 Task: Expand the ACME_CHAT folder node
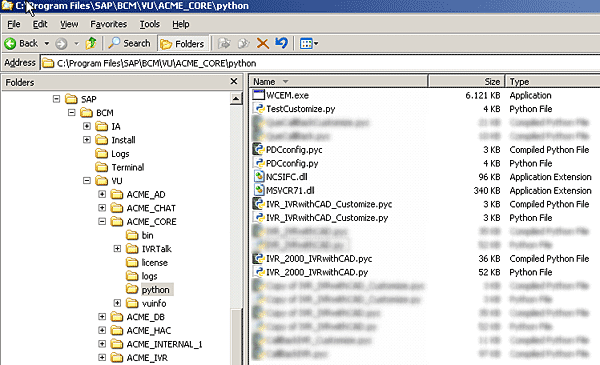(102, 208)
